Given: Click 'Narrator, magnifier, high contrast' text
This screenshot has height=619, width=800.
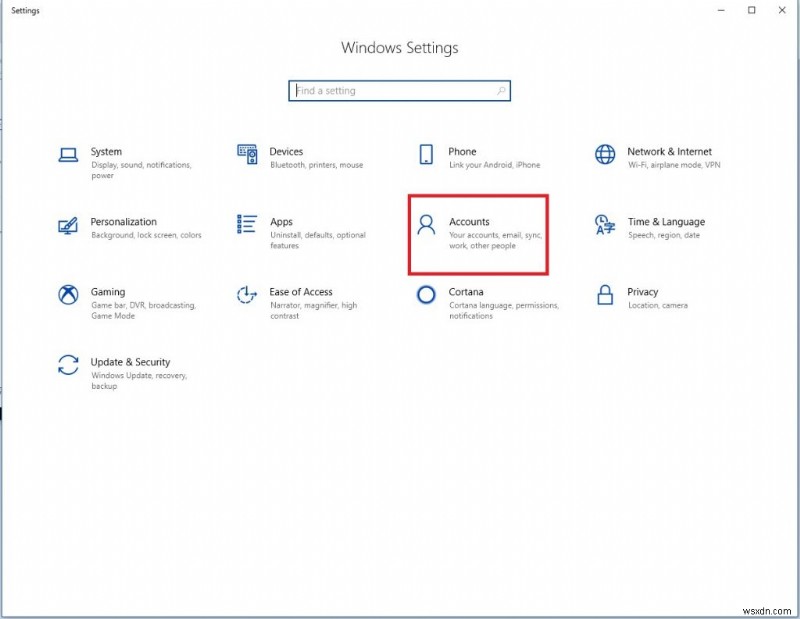Looking at the screenshot, I should 313,310.
